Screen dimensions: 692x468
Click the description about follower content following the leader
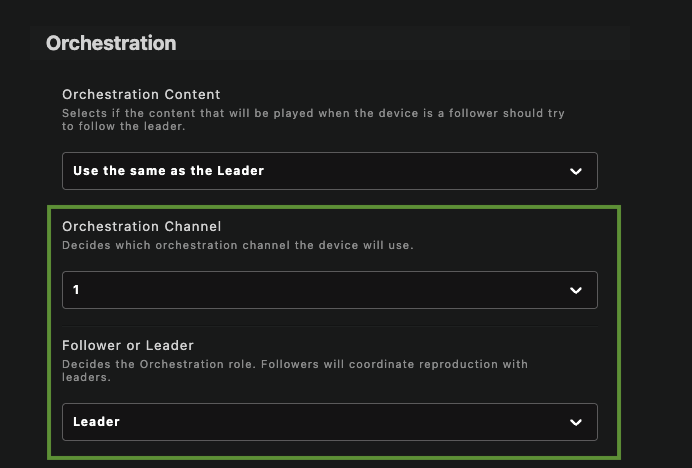(313, 120)
